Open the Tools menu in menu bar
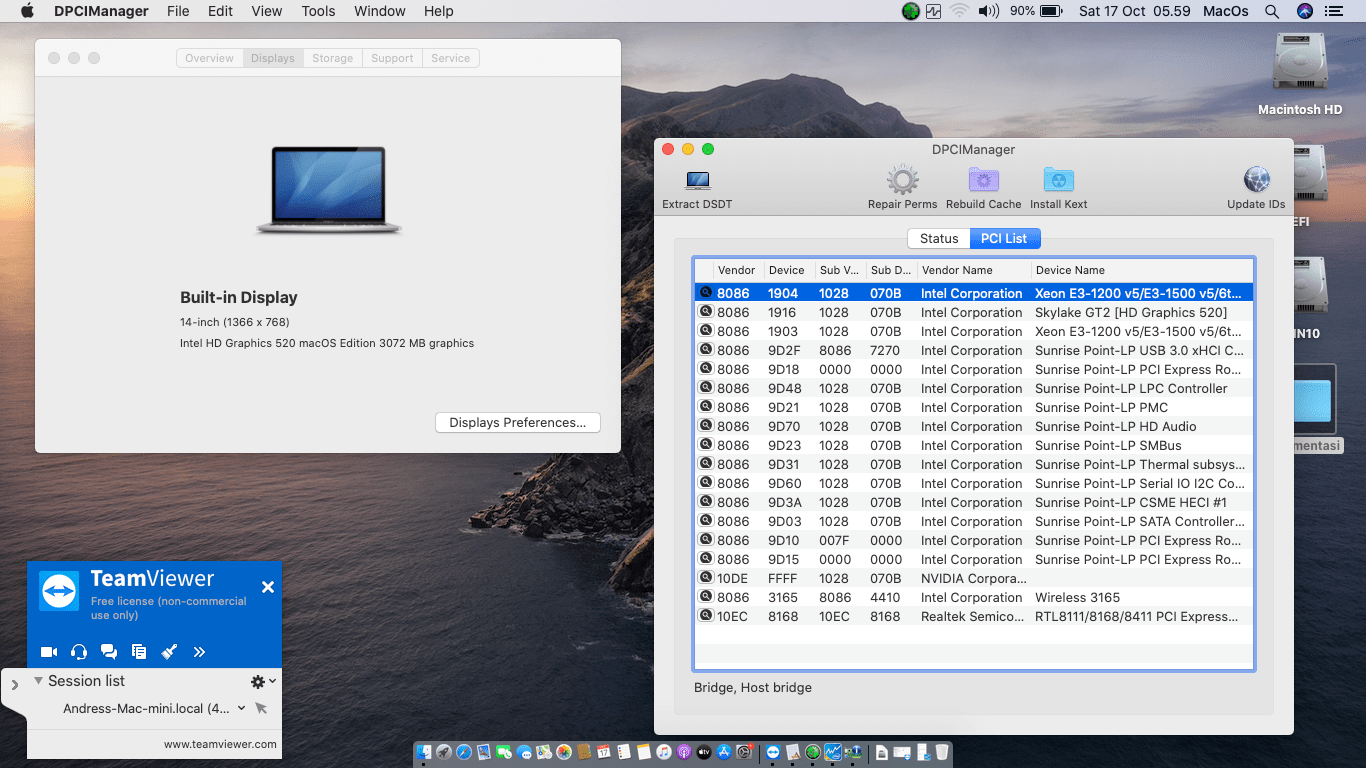Image resolution: width=1366 pixels, height=768 pixels. coord(318,11)
